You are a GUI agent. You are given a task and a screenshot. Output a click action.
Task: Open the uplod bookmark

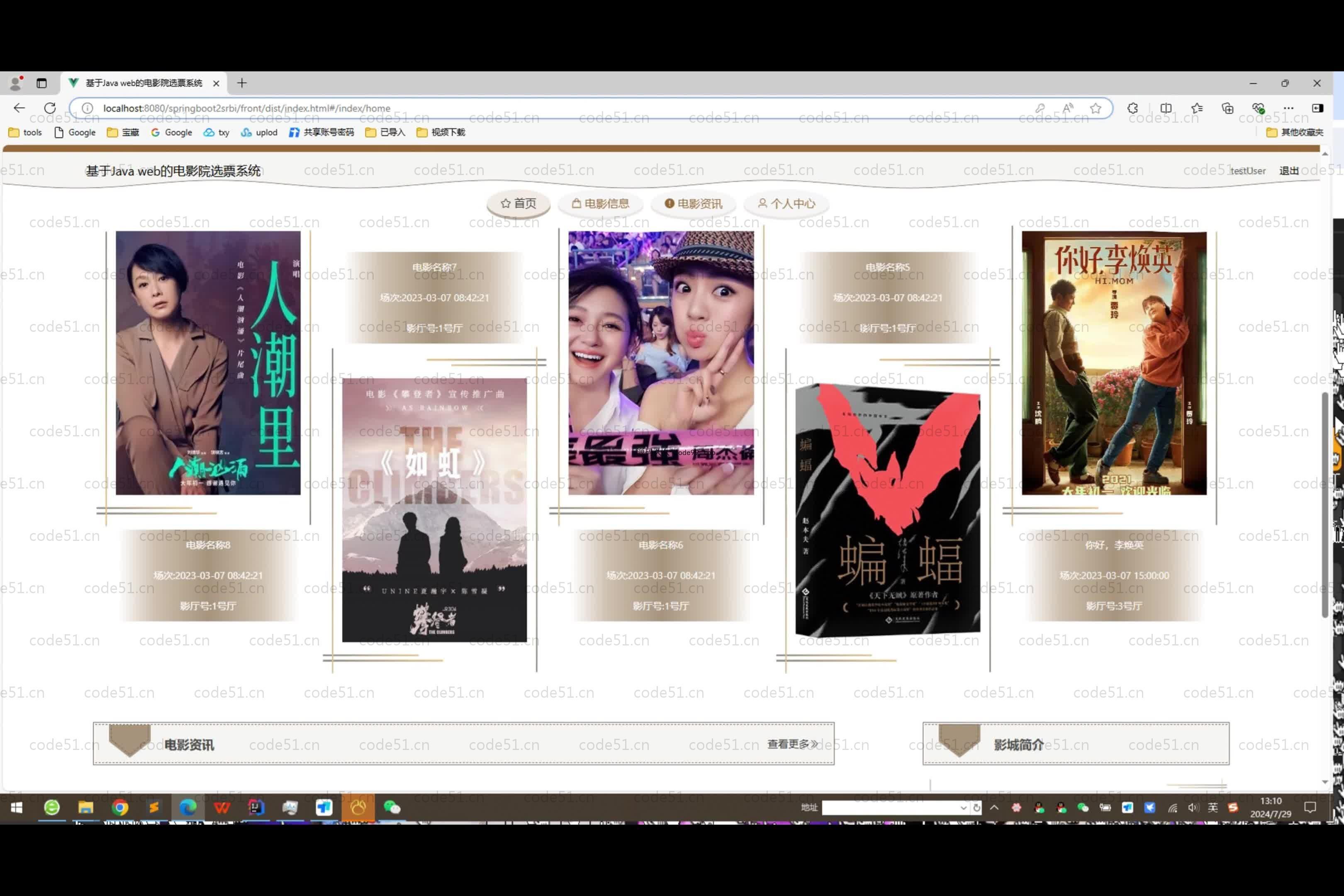[x=259, y=132]
